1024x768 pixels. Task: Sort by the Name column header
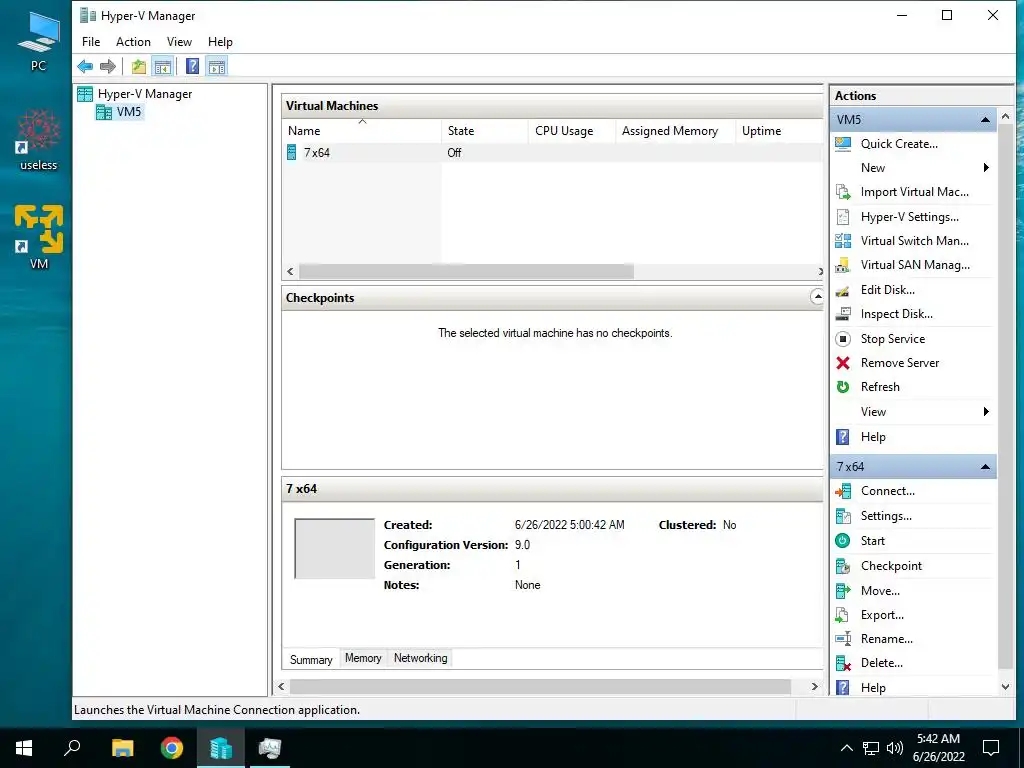tap(362, 131)
